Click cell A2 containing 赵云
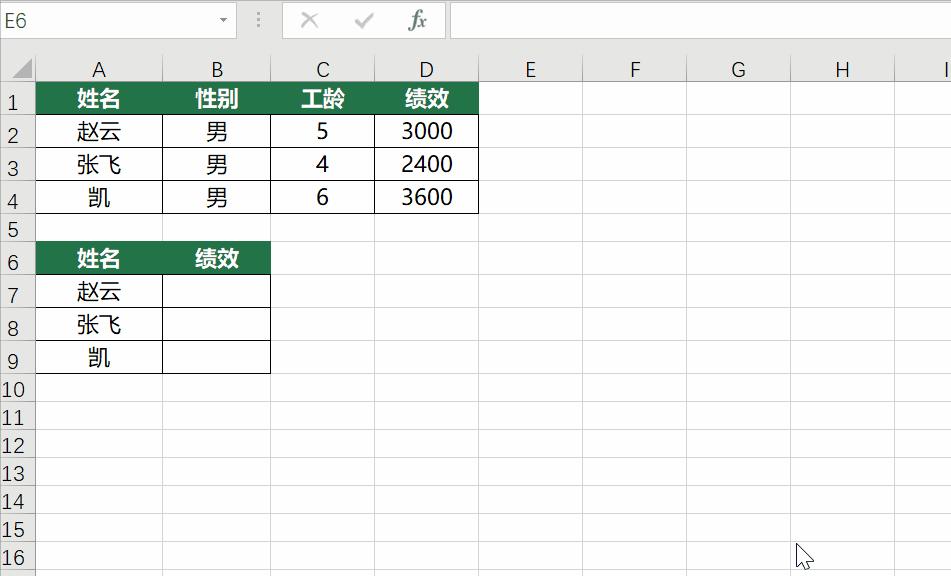This screenshot has height=576, width=951. (x=99, y=131)
